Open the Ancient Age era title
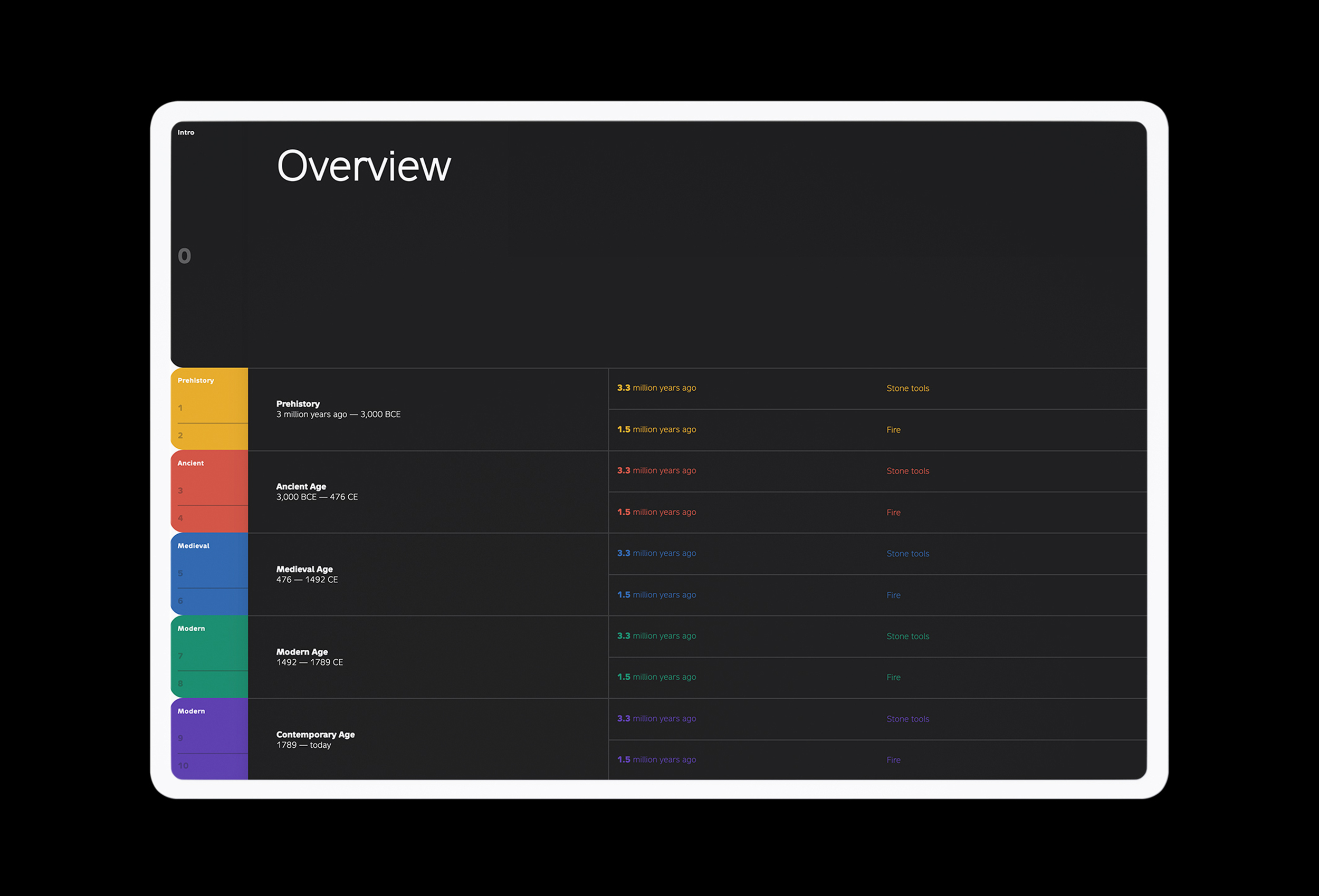The image size is (1319, 896). [x=301, y=486]
